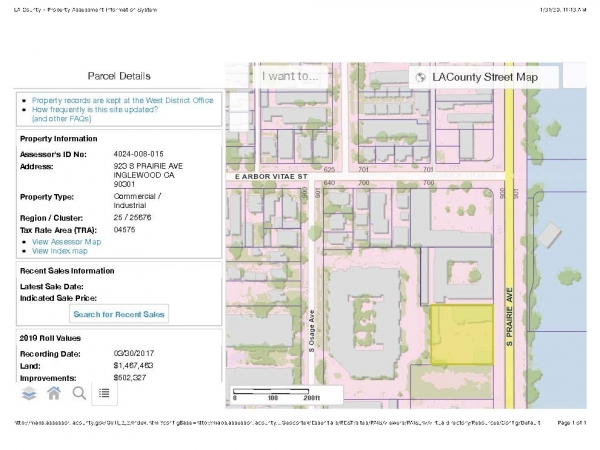Select address text 923 S PRAIRIE AVE
The width and height of the screenshot is (600, 450).
tap(148, 166)
